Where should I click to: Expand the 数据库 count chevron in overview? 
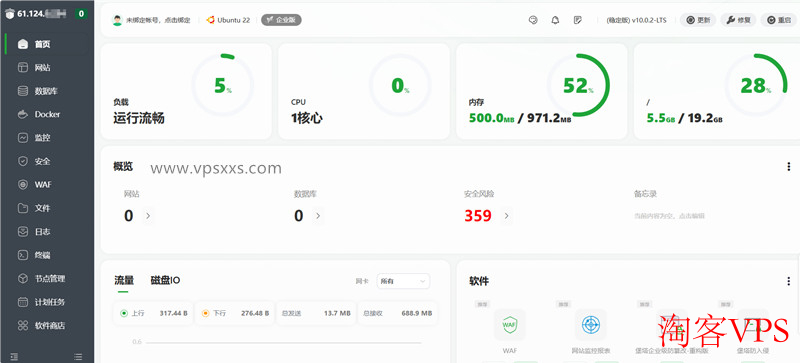point(318,216)
